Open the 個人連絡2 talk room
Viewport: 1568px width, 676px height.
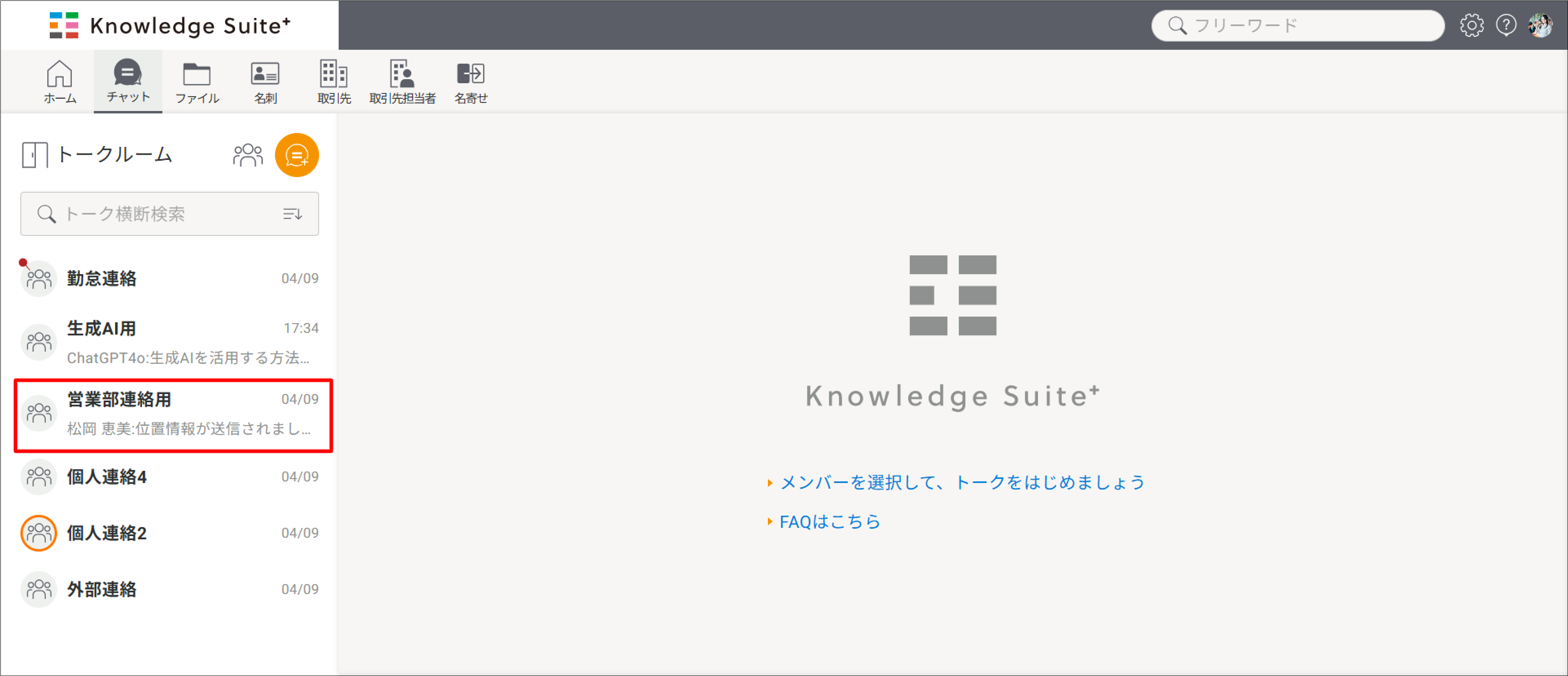169,533
